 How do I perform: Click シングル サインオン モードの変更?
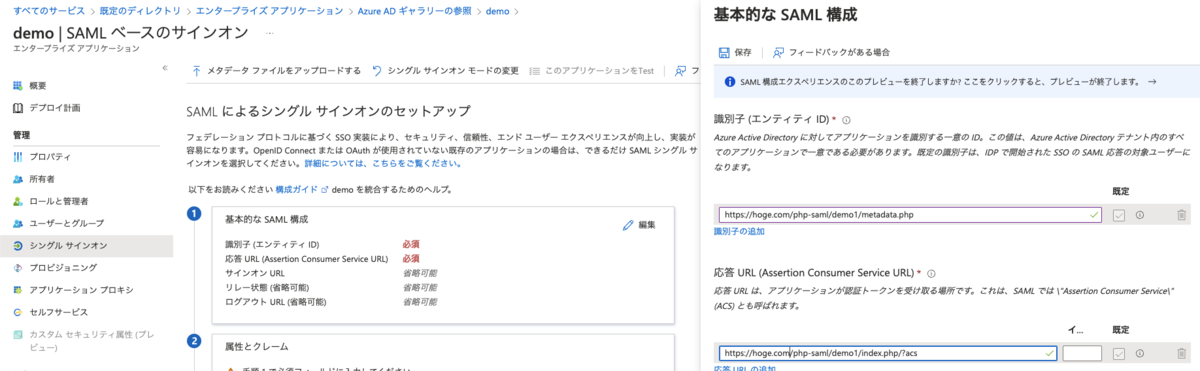point(444,71)
